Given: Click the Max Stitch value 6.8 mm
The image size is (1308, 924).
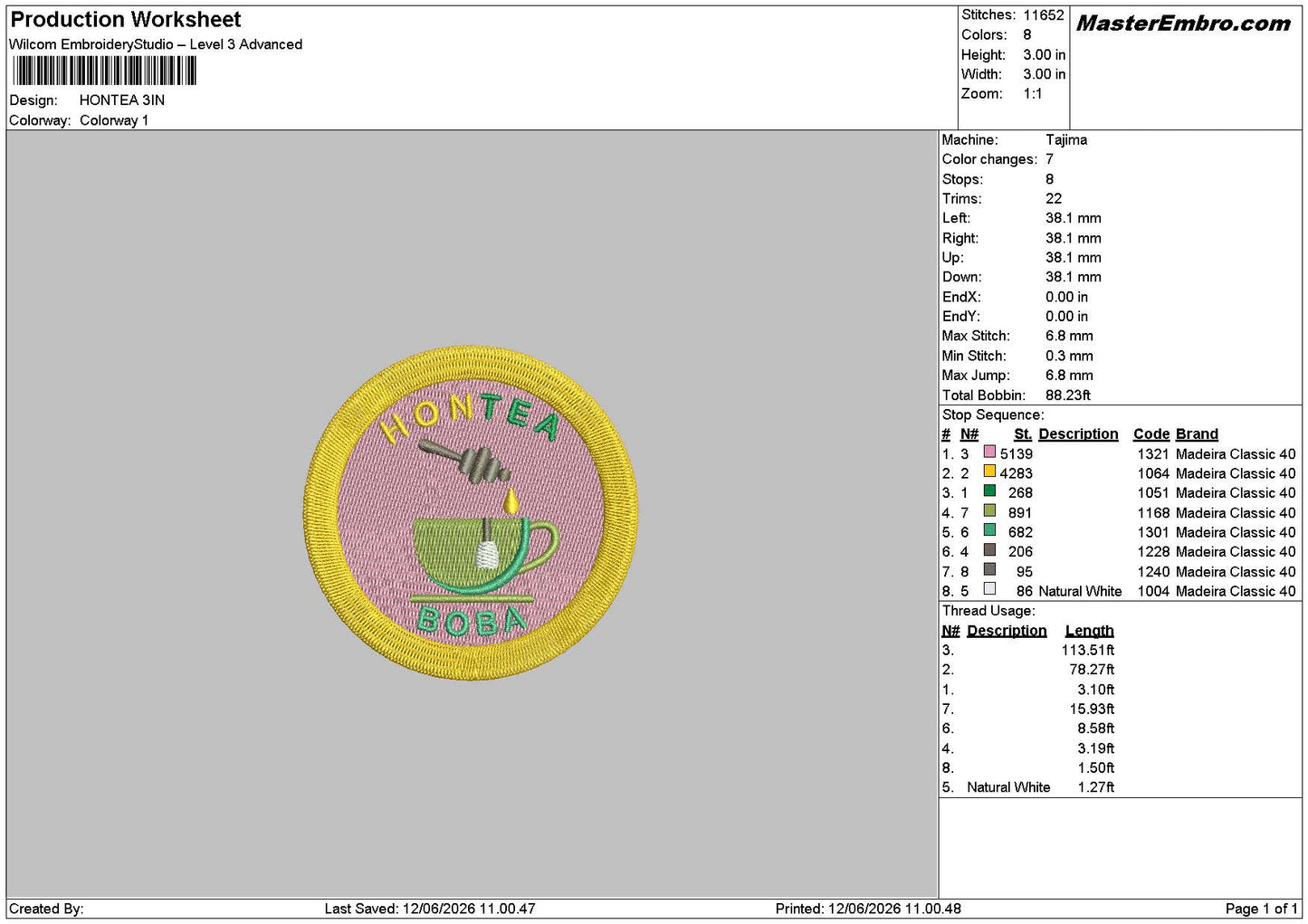Looking at the screenshot, I should point(1069,336).
